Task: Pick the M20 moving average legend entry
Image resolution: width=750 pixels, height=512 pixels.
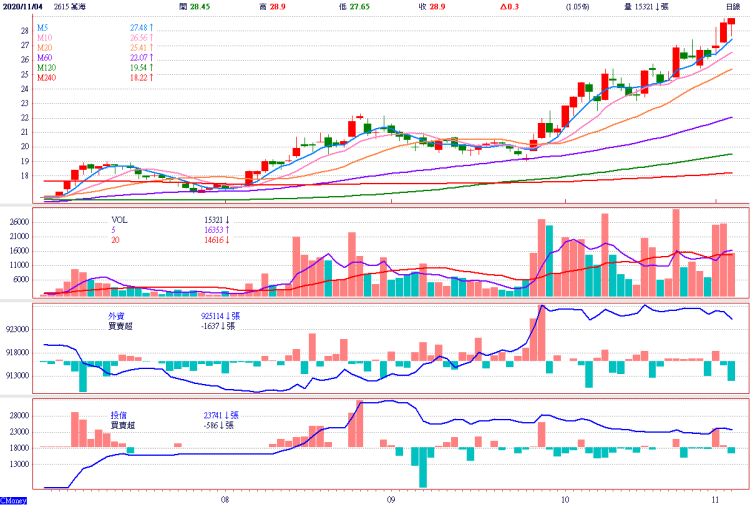Action: click(44, 48)
